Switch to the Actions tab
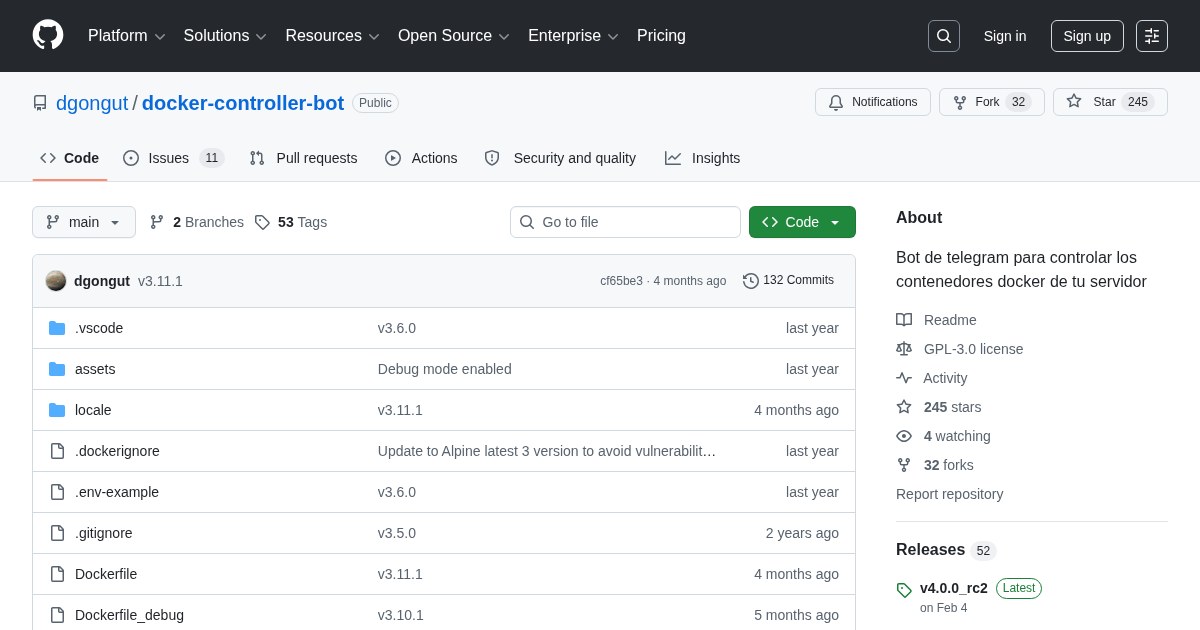Image resolution: width=1200 pixels, height=630 pixels. coord(421,158)
